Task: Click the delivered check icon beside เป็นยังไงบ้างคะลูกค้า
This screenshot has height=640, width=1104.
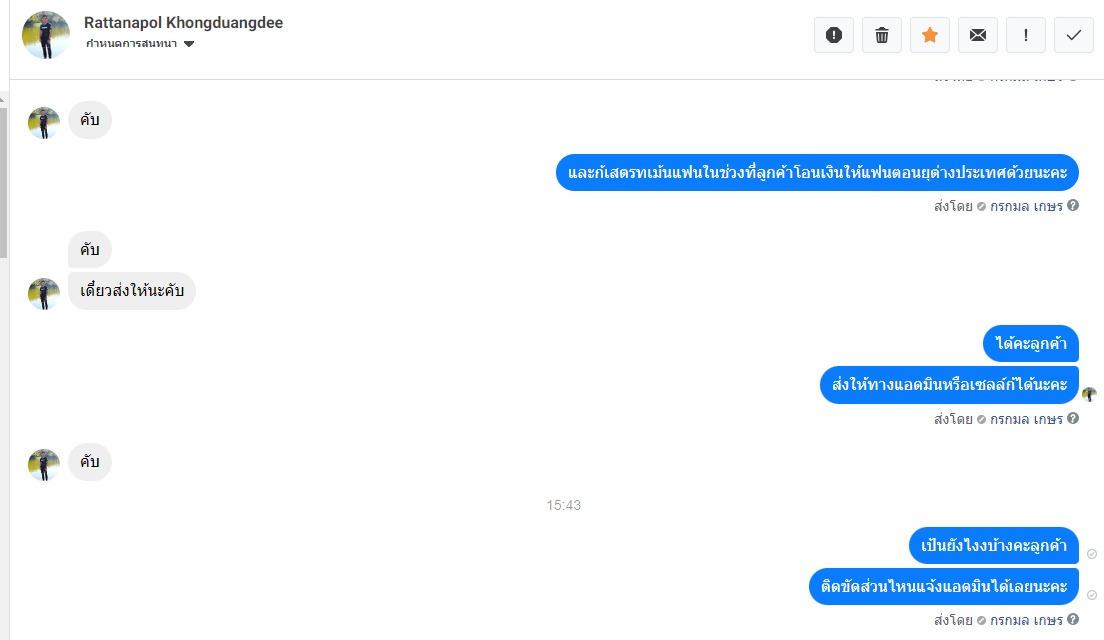Action: (1091, 554)
